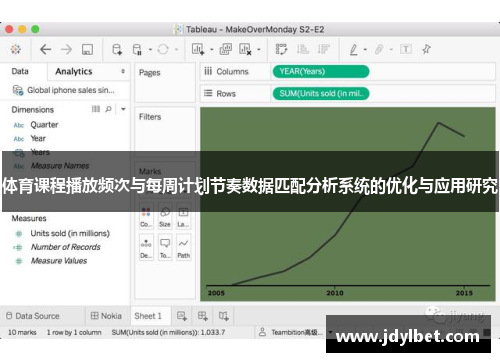The height and width of the screenshot is (362, 500).
Task: Click the Dimensions view data grid icon
Action: (96, 109)
